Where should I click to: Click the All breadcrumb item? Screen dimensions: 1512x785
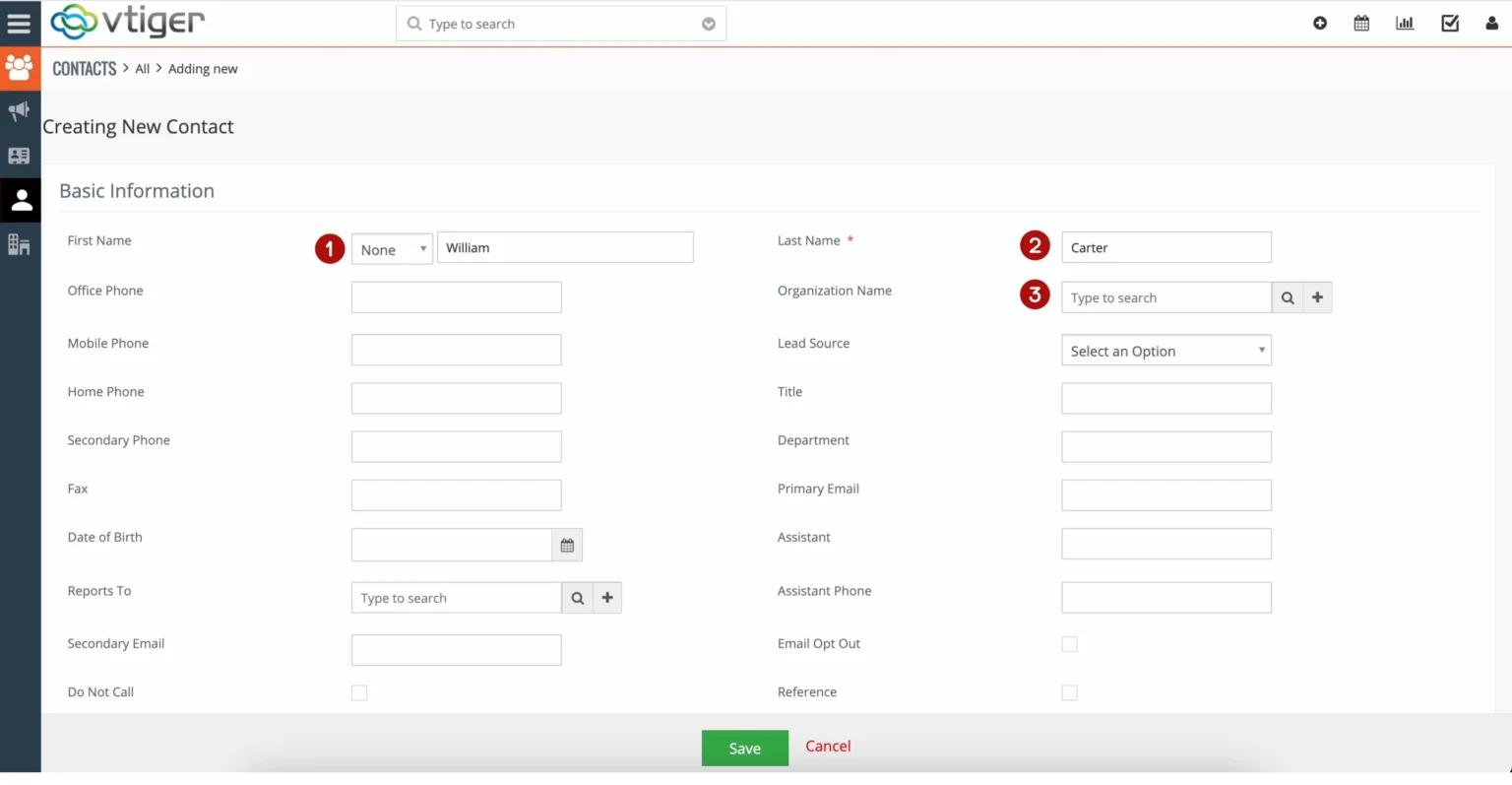point(142,68)
